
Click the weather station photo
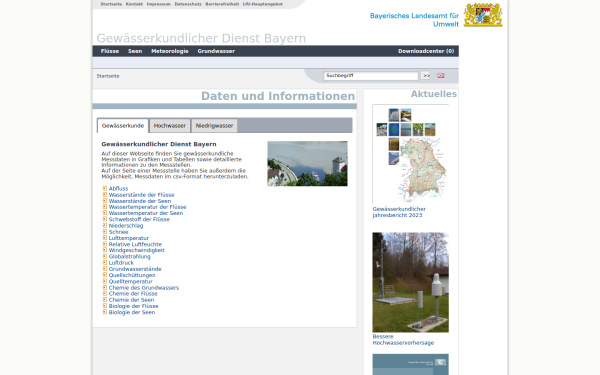[410, 282]
